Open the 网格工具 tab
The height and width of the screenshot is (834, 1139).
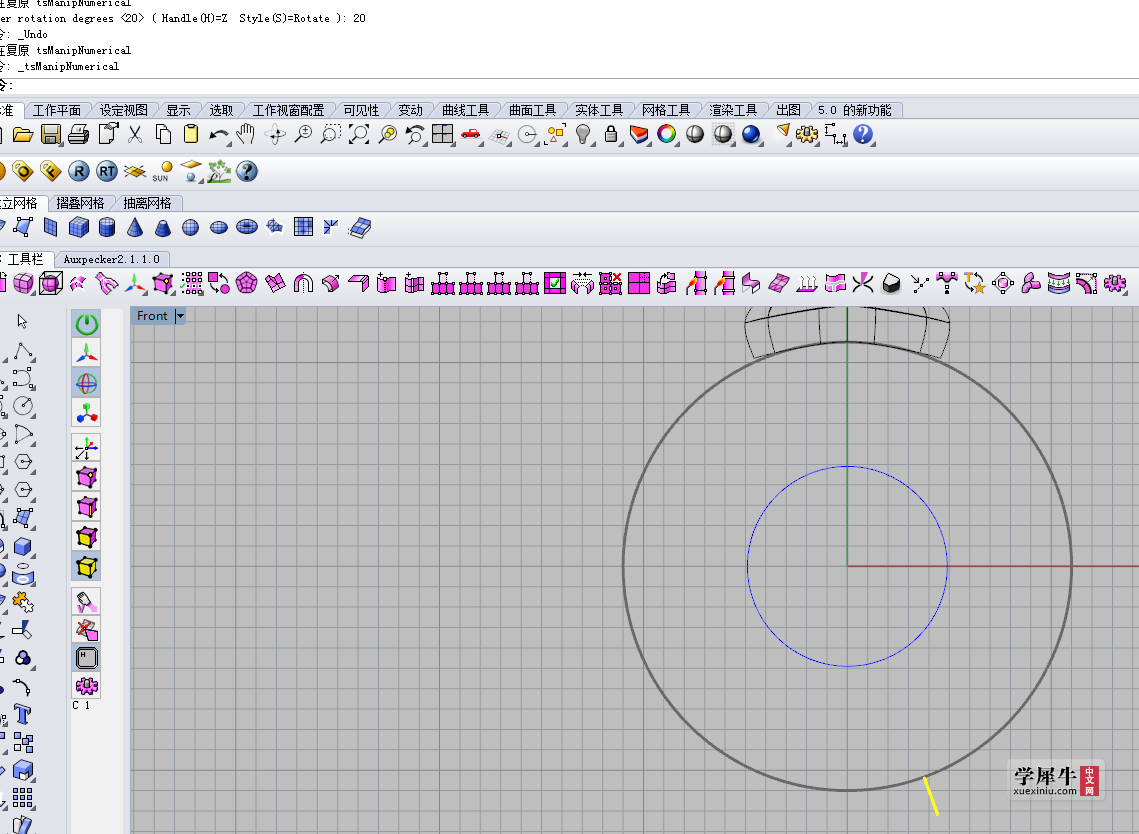pos(666,110)
